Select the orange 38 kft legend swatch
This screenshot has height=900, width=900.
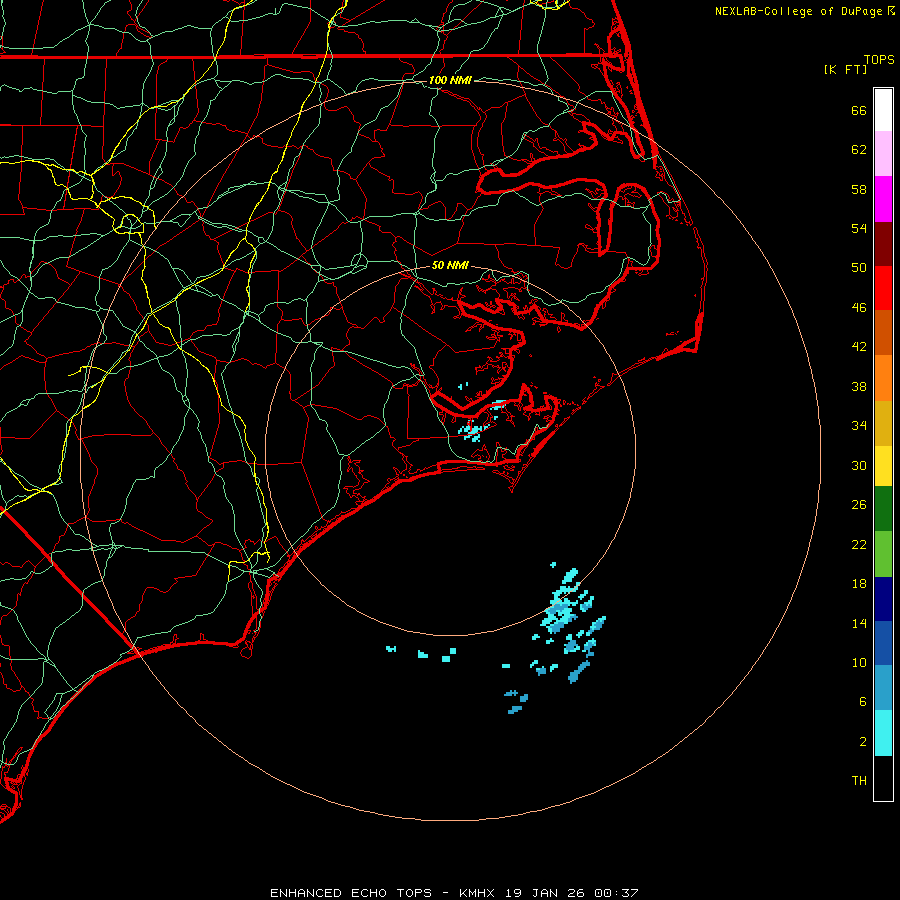[883, 378]
